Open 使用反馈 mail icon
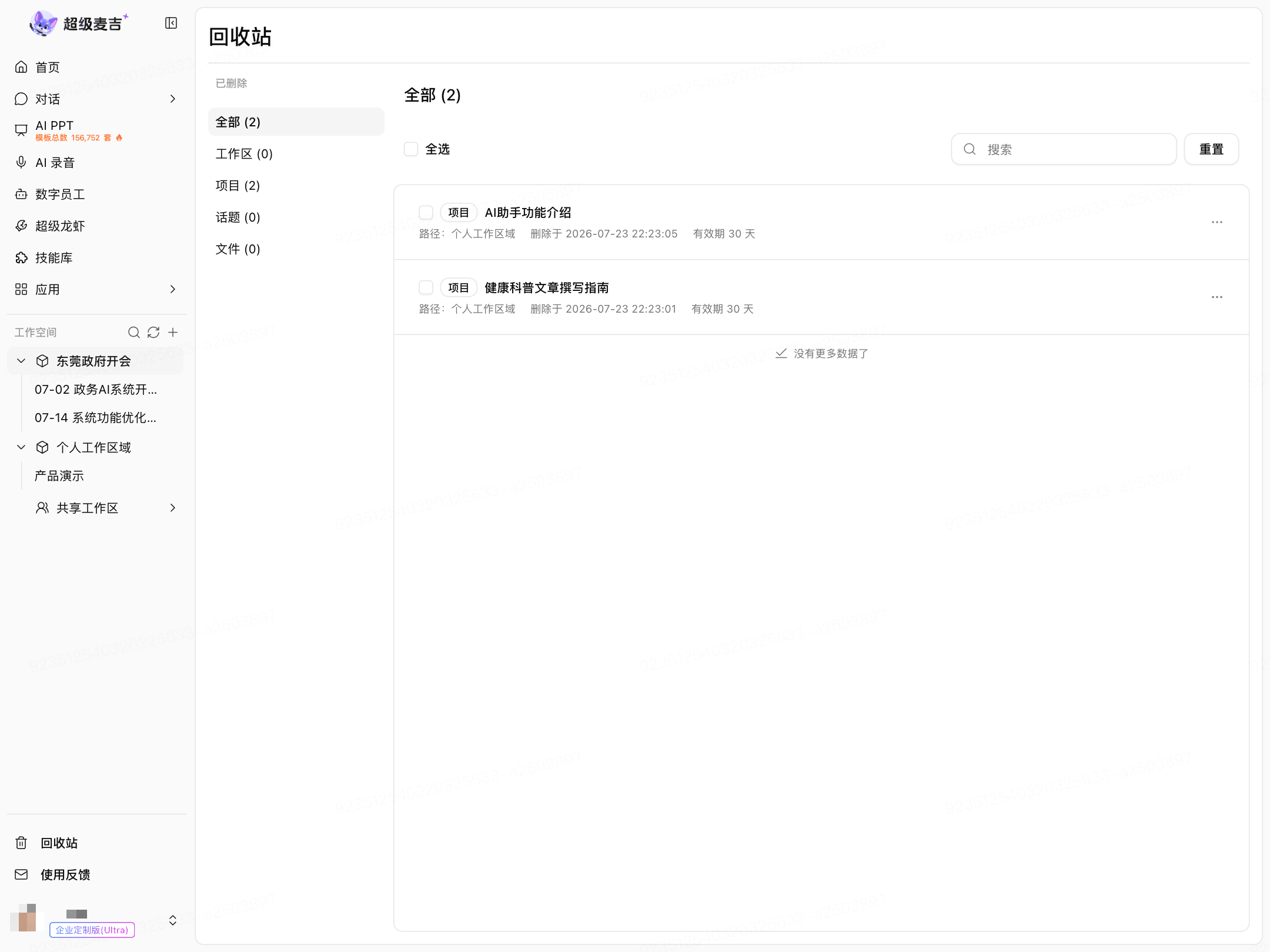Viewport: 1270px width, 952px height. pyautogui.click(x=21, y=874)
